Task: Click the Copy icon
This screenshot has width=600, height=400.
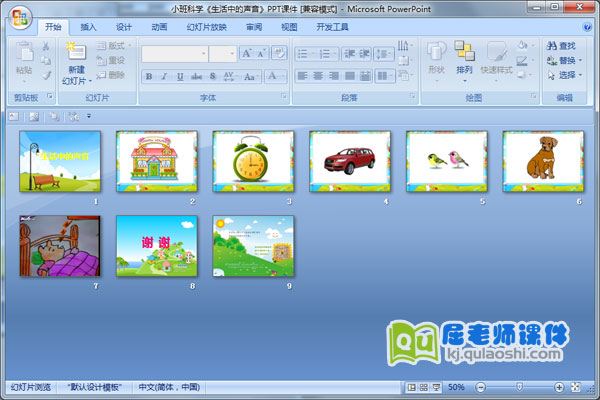Action: click(46, 60)
